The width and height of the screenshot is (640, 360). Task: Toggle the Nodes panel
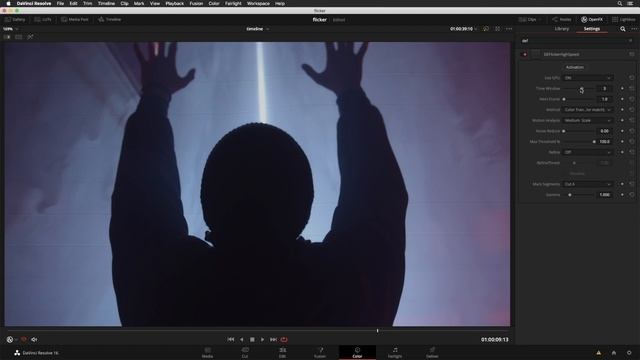click(x=562, y=19)
